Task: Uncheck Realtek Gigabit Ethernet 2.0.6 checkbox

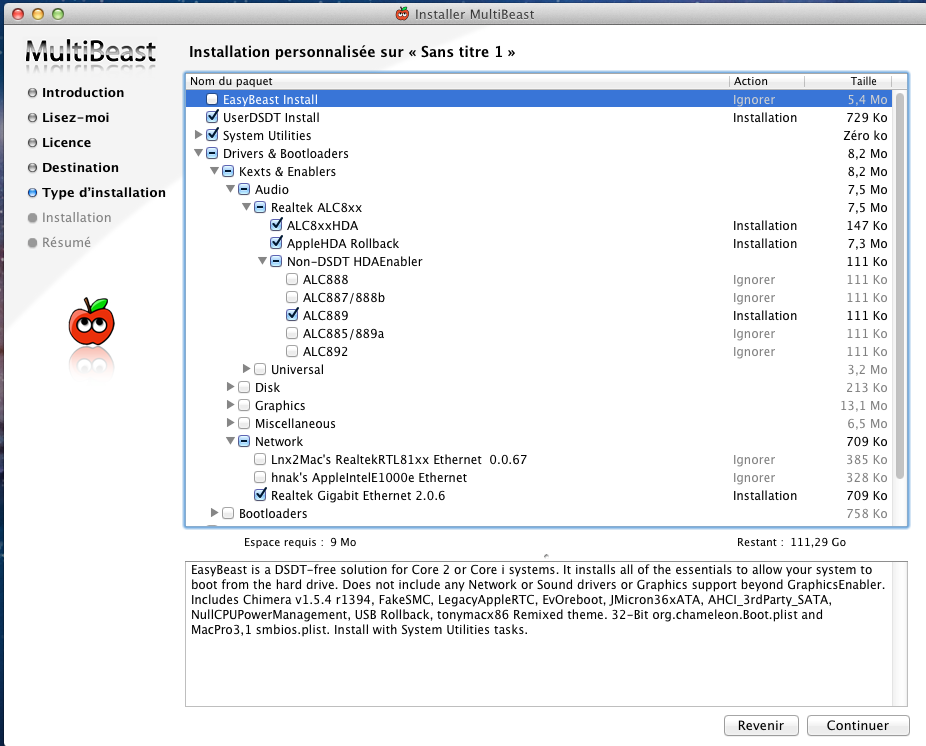Action: tap(260, 495)
